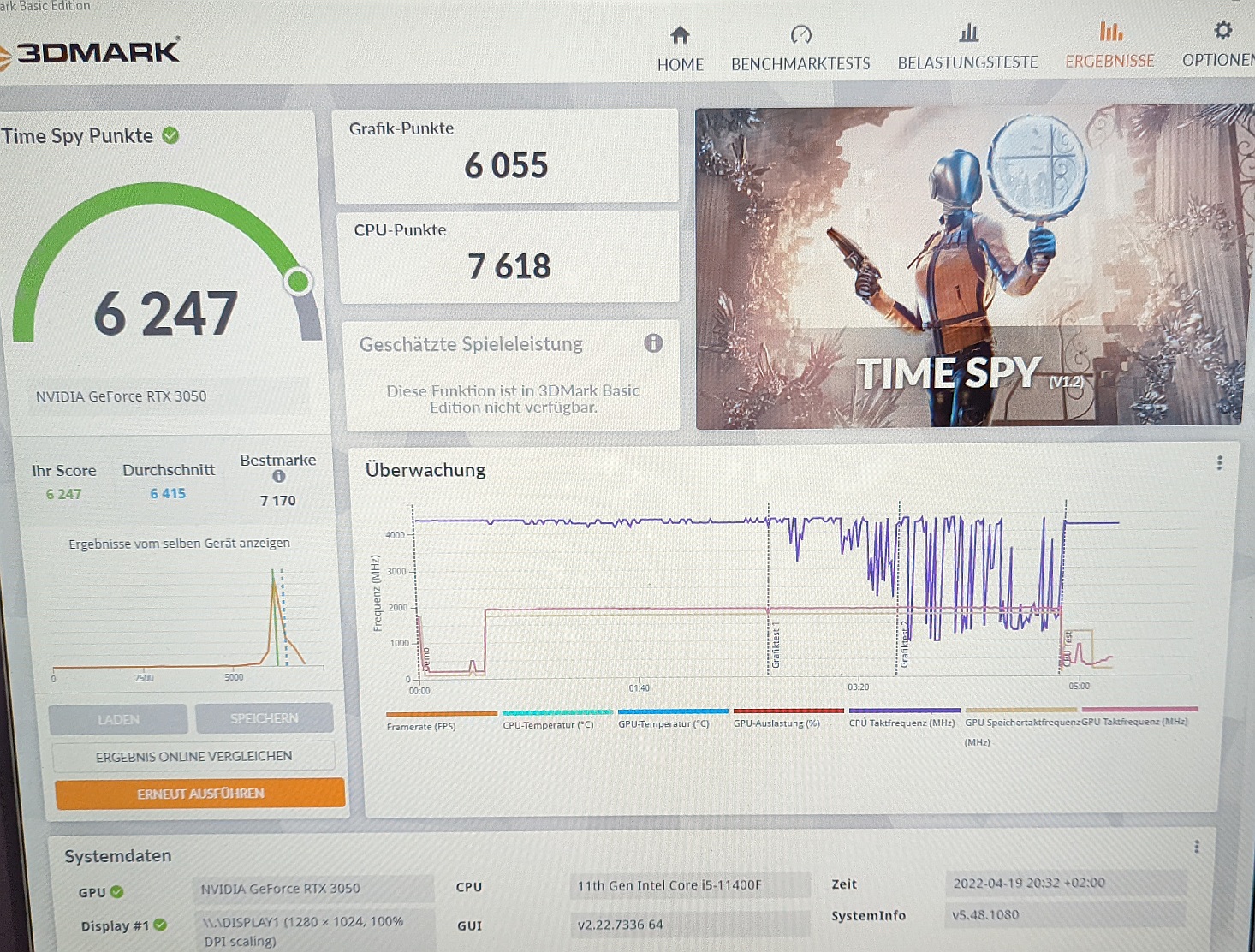Image resolution: width=1255 pixels, height=952 pixels.
Task: Click the Benchmarktests gauge icon
Action: tap(800, 34)
